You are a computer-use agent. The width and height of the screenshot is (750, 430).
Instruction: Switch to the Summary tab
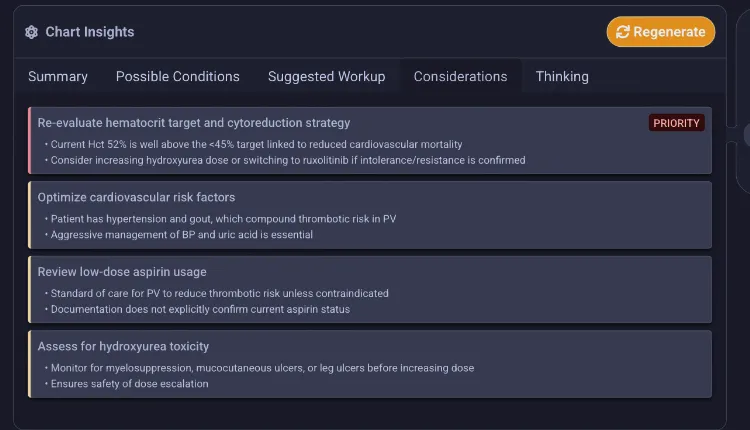coord(58,77)
